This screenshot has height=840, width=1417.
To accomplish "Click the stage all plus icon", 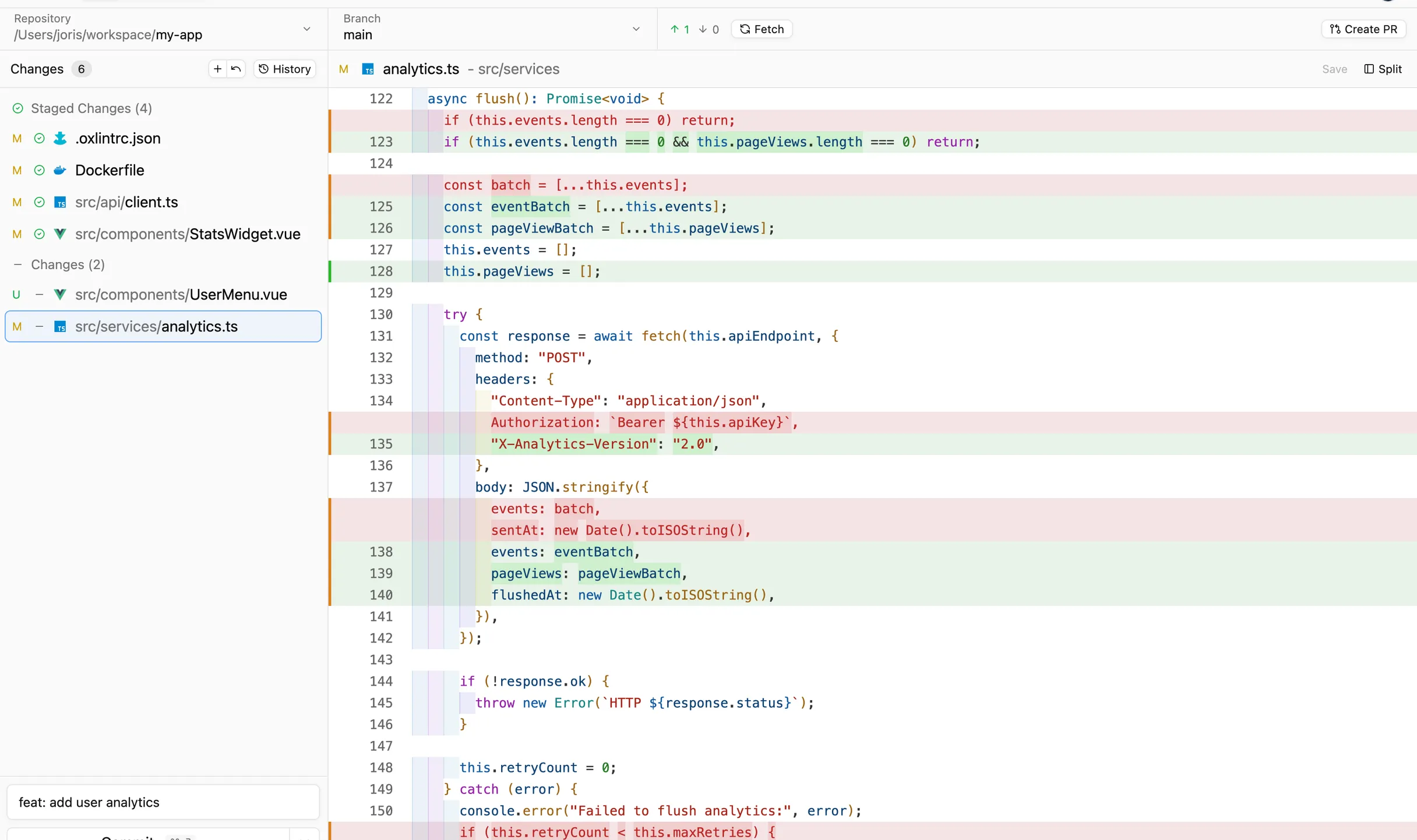I will [x=217, y=69].
